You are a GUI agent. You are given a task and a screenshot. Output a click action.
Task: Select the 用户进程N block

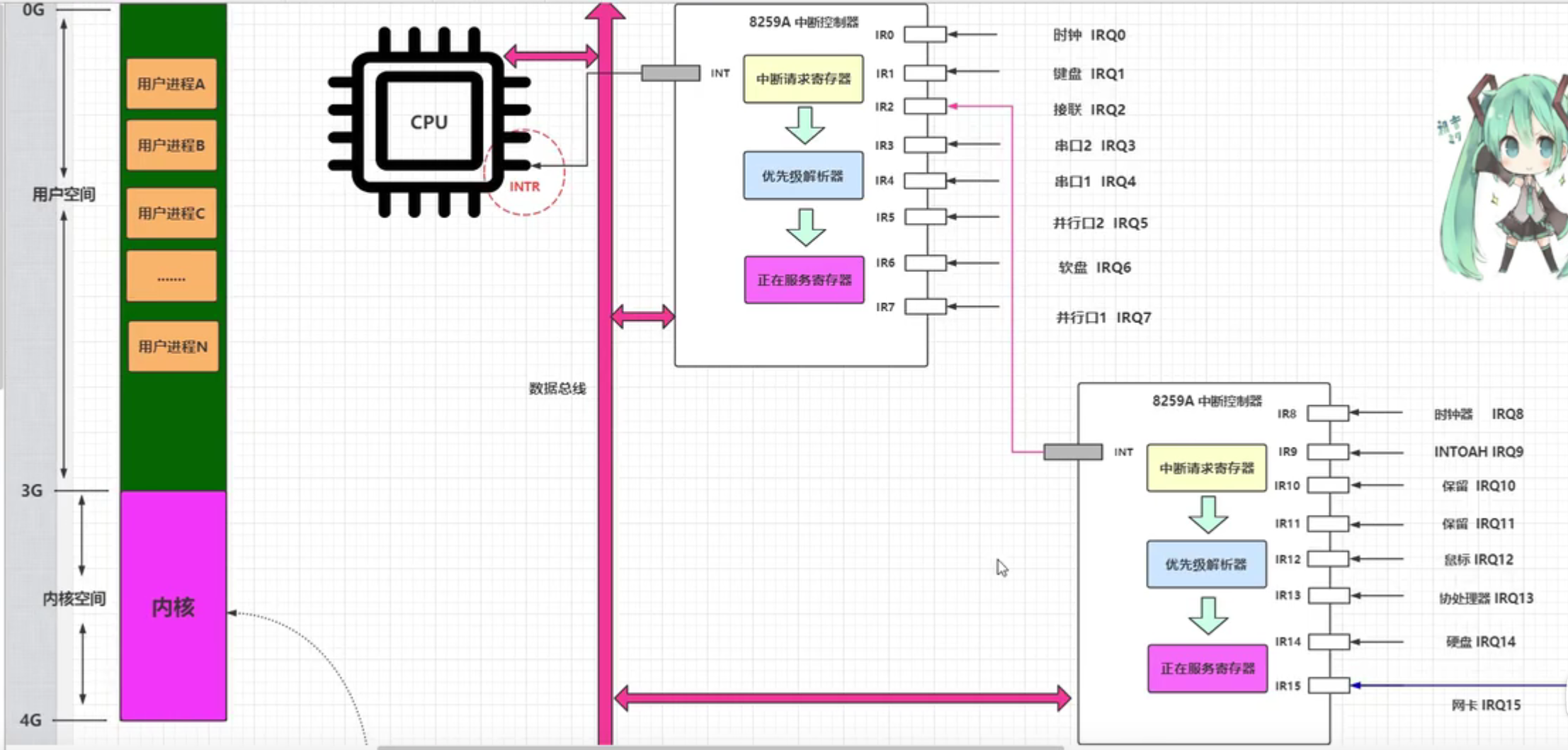click(173, 346)
